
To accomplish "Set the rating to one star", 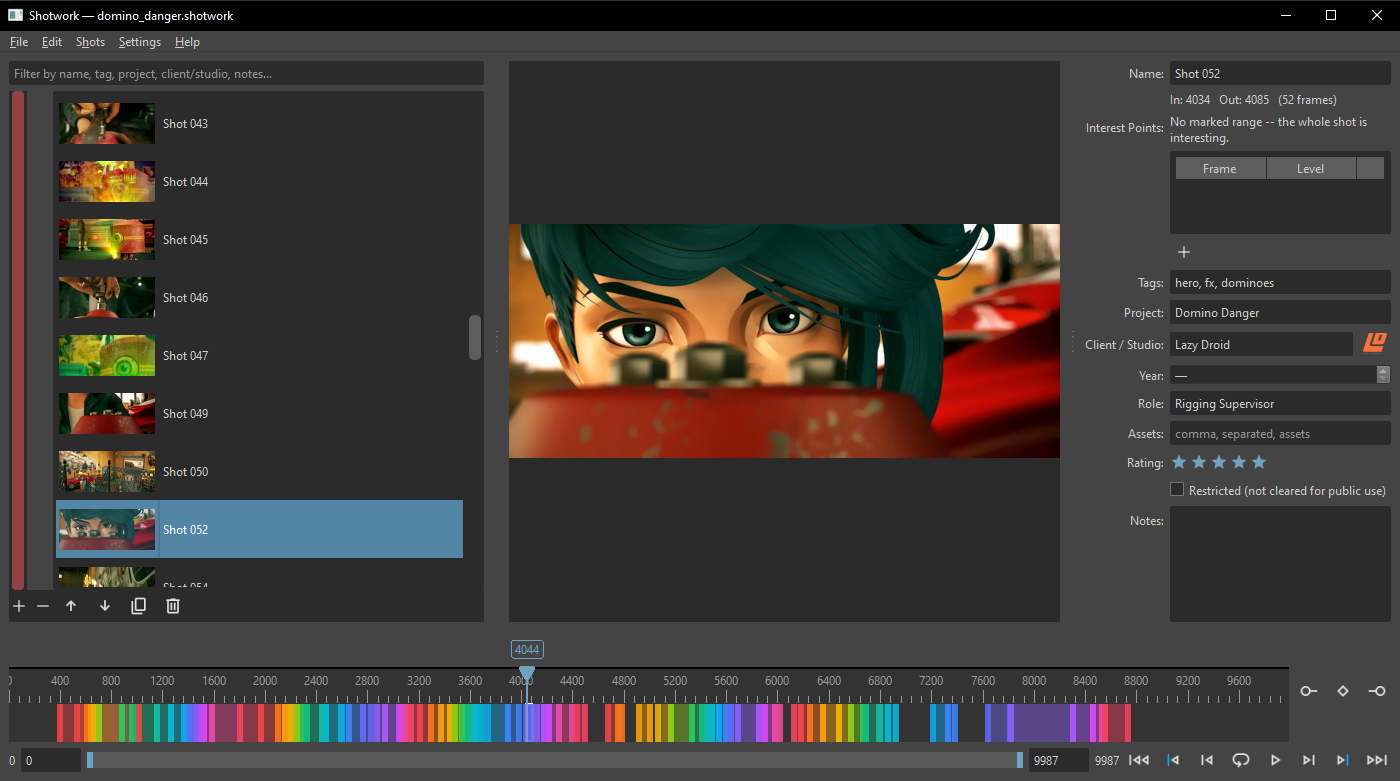I will pyautogui.click(x=1179, y=462).
